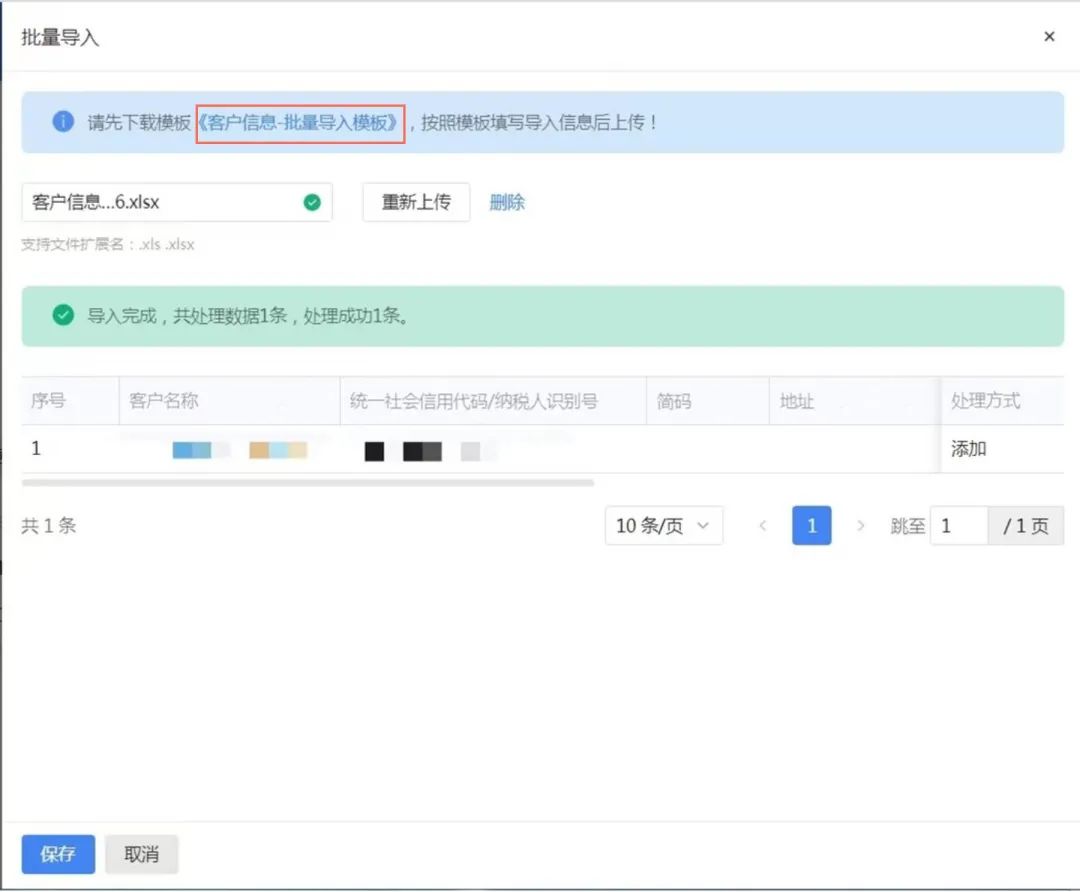The width and height of the screenshot is (1080, 892).
Task: Click the 统一社会信用代码/纳税人识别号 column header
Action: coord(474,401)
